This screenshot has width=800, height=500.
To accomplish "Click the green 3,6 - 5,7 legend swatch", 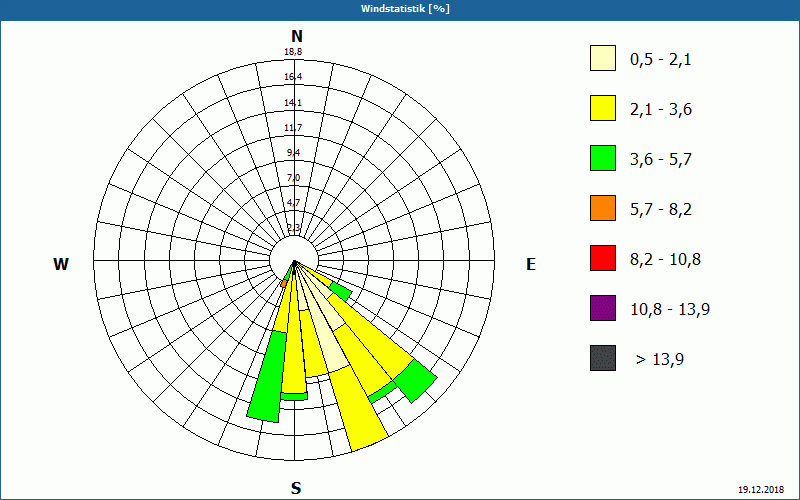I will click(x=603, y=158).
